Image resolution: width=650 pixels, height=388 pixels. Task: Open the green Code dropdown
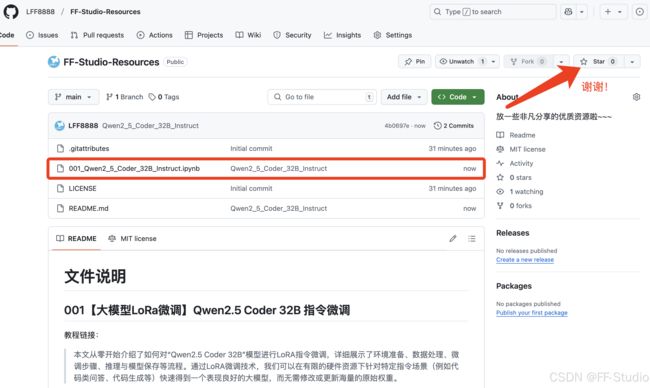[458, 97]
